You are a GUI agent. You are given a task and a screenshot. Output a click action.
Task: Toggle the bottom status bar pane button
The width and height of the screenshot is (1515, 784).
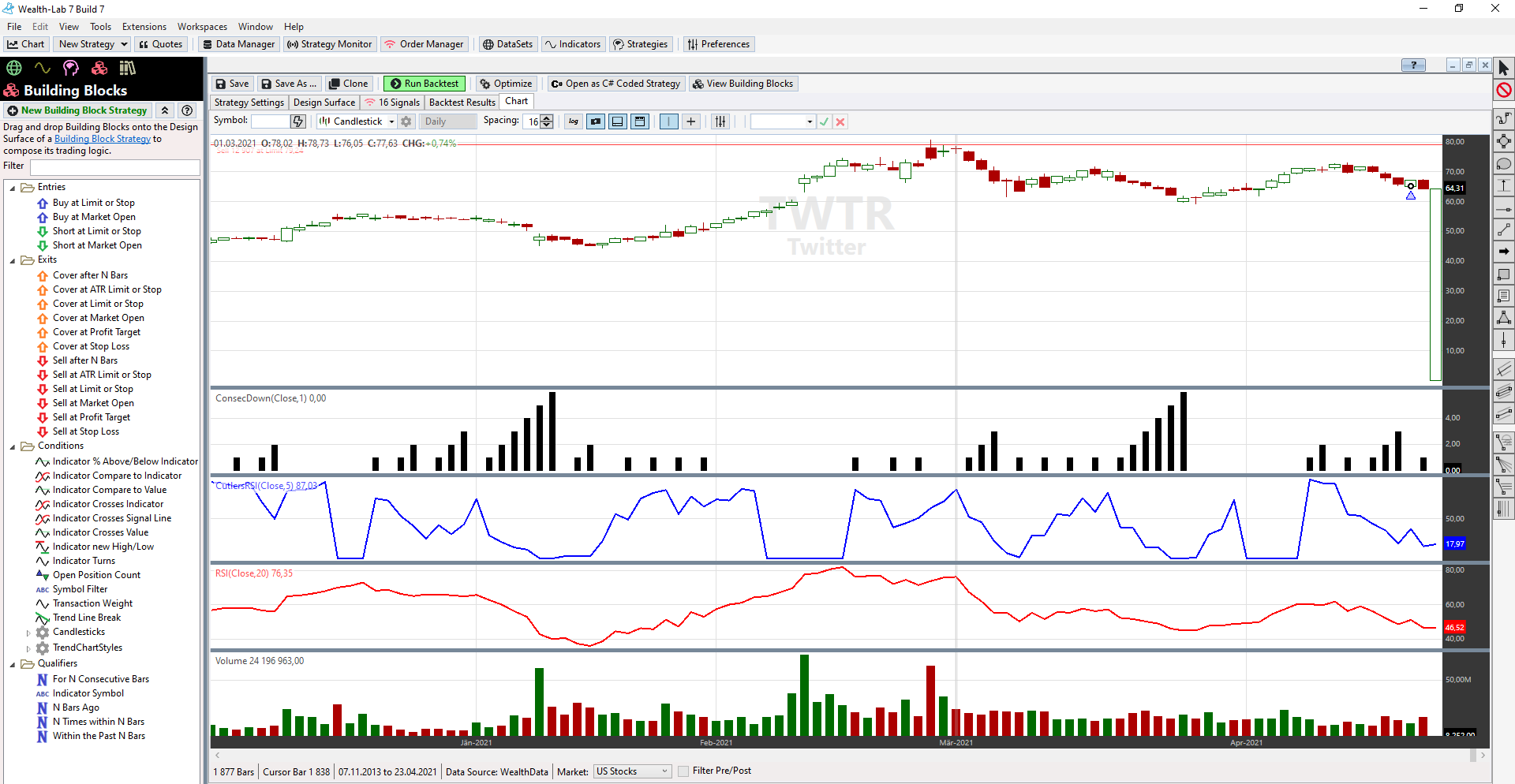(618, 121)
